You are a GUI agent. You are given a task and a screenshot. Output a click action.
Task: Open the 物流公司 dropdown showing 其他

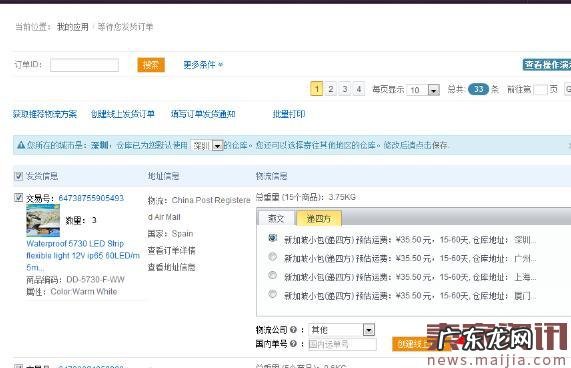[x=341, y=330]
